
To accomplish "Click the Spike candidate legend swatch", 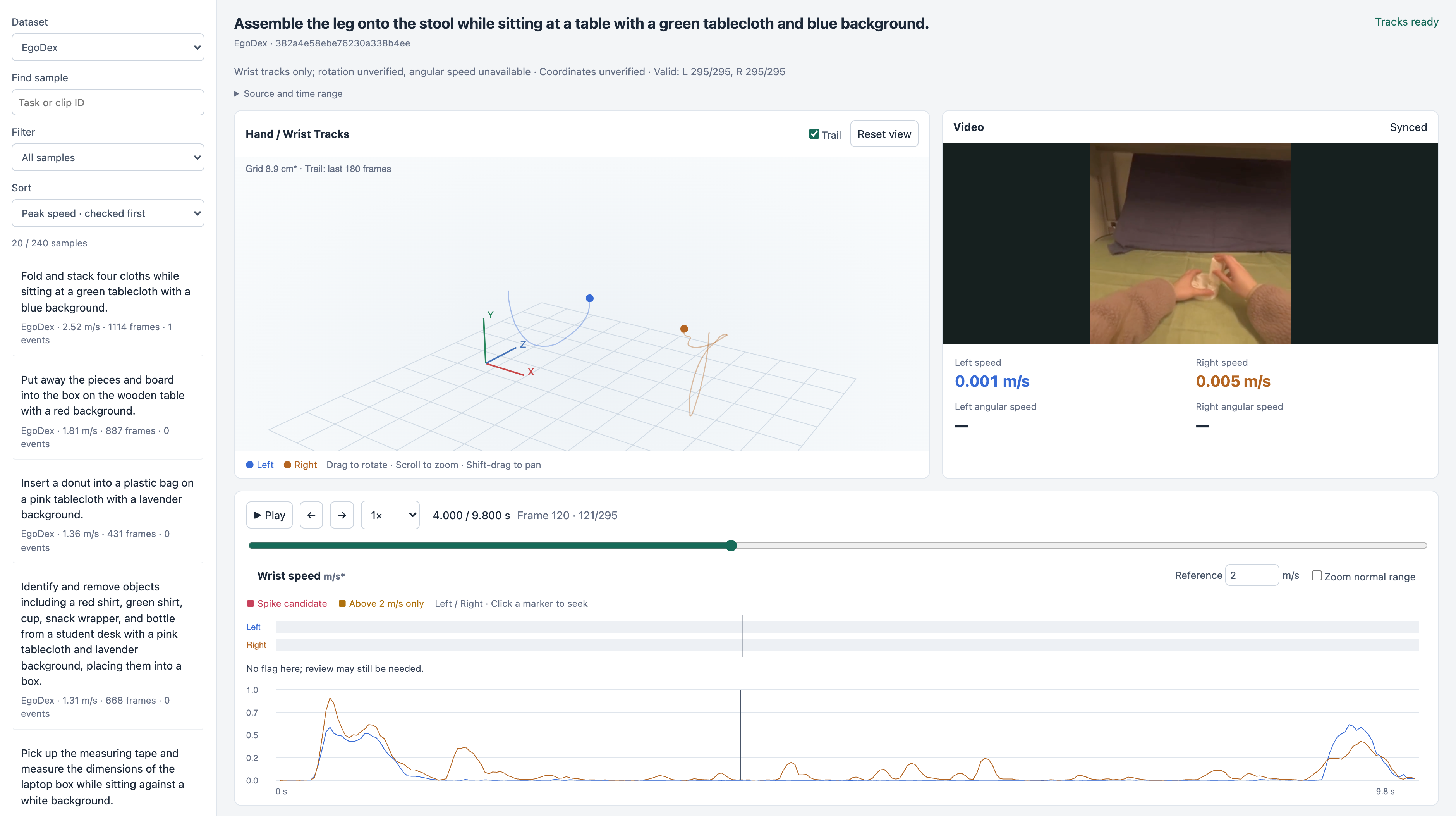I will tap(251, 603).
